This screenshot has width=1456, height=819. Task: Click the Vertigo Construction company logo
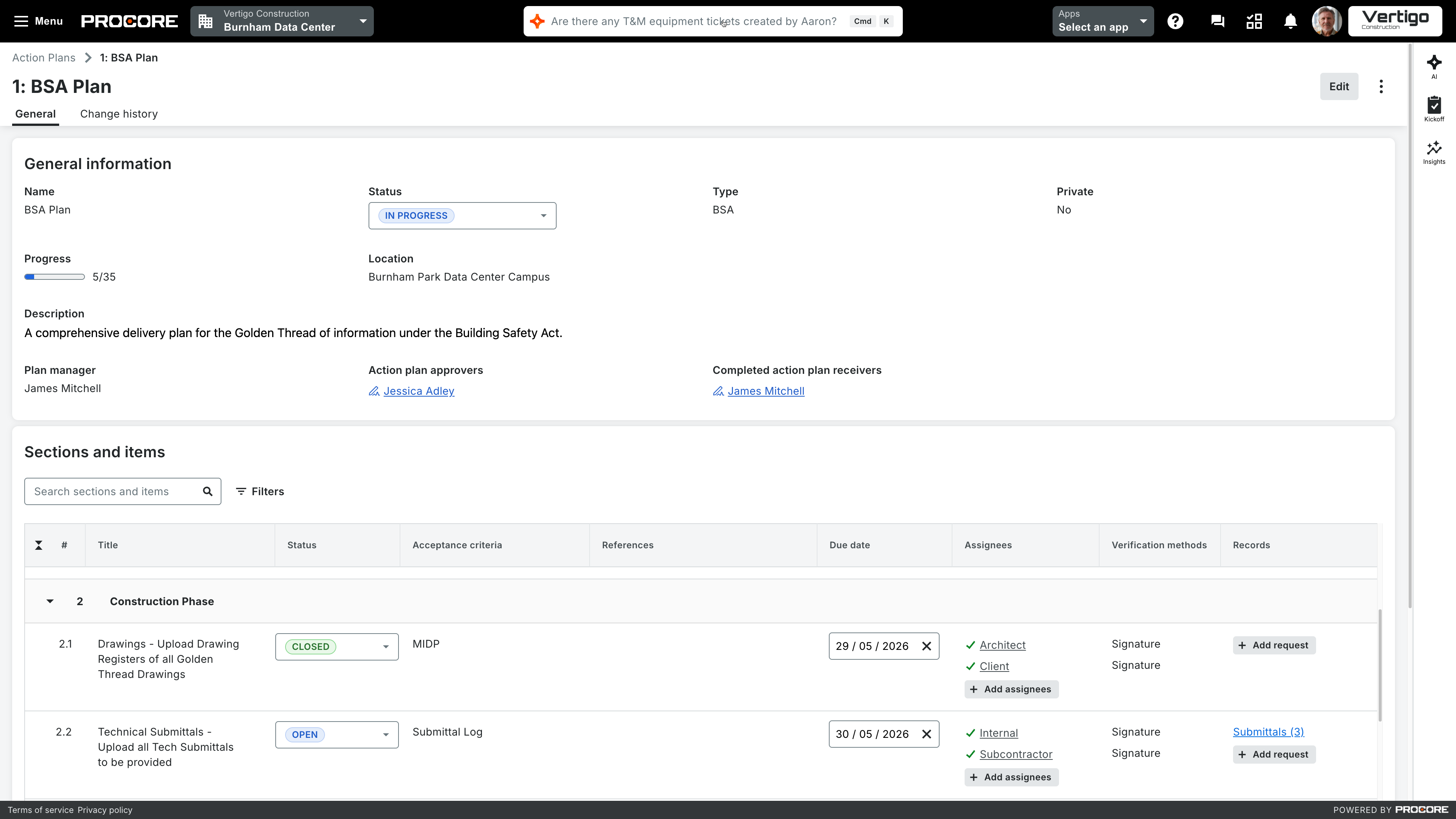coord(1395,22)
